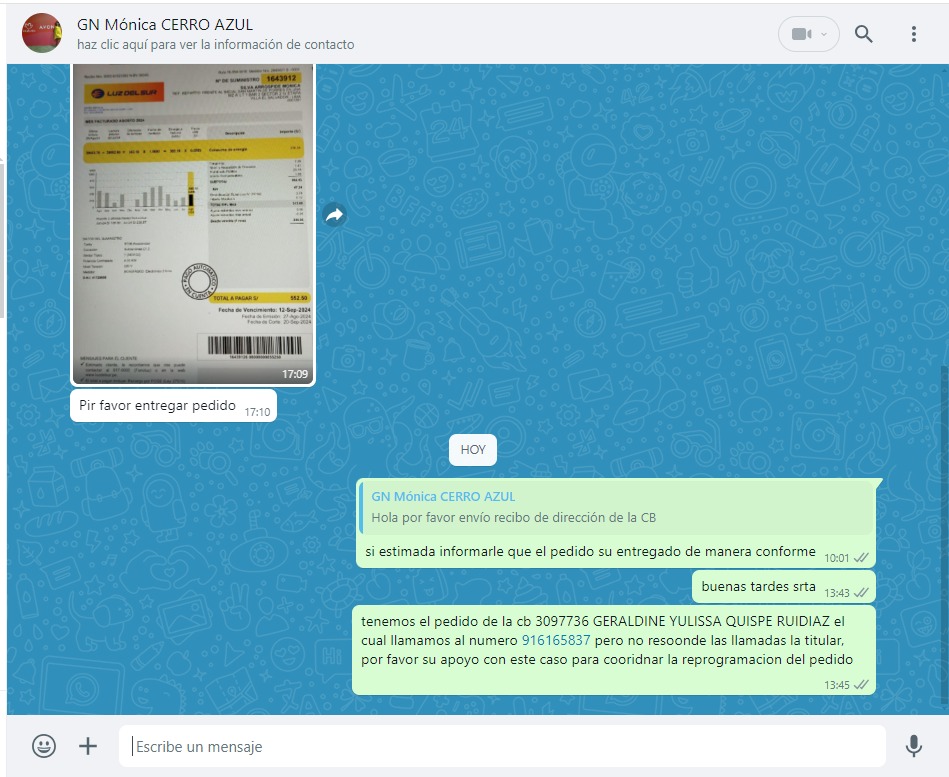Forward the Luz del Sur receipt image
Image resolution: width=949 pixels, height=777 pixels.
tap(334, 215)
